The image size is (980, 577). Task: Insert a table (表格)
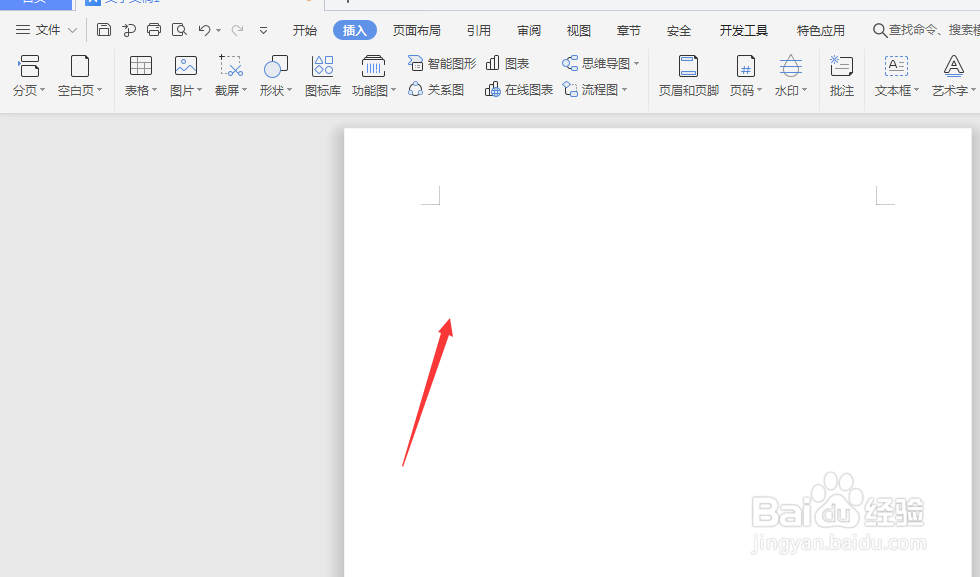(141, 76)
